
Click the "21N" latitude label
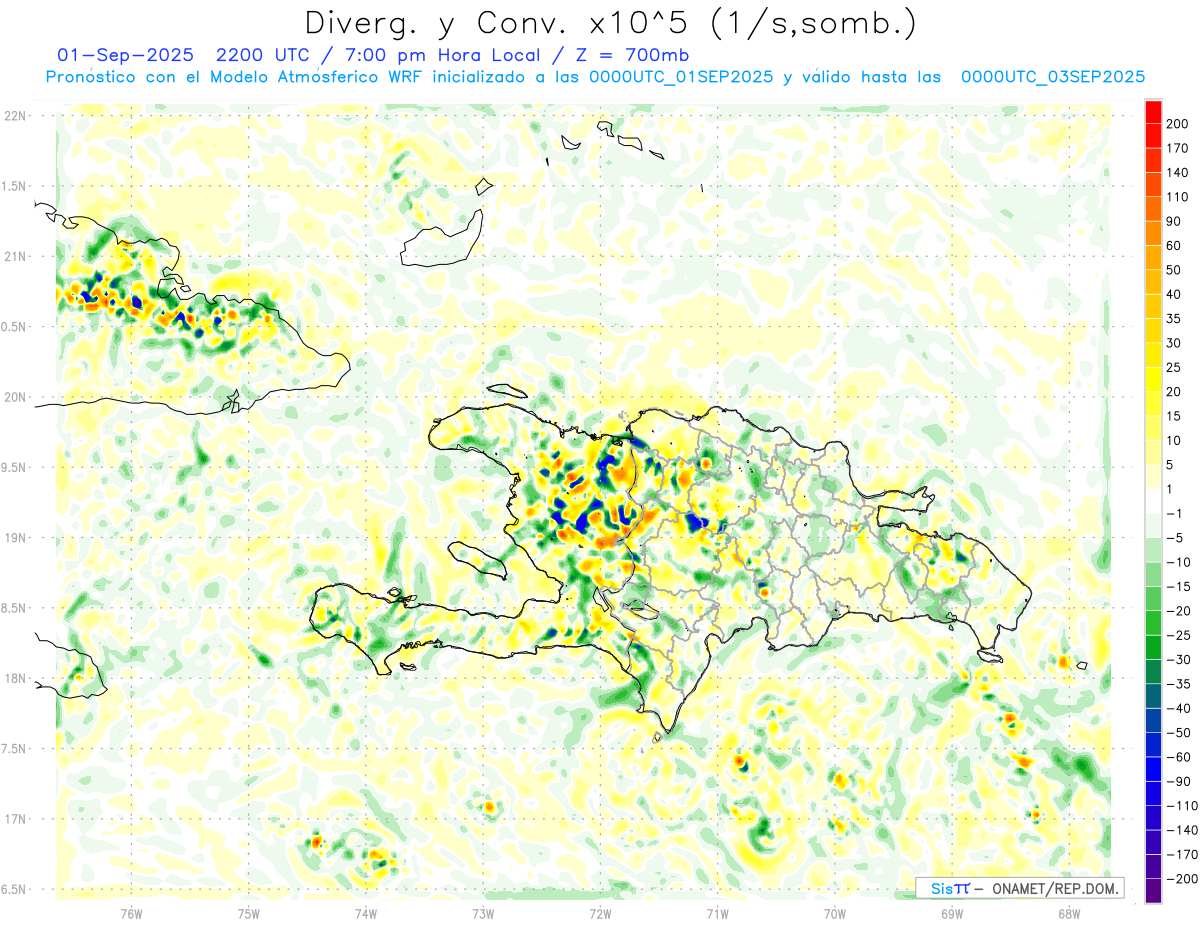pos(14,256)
